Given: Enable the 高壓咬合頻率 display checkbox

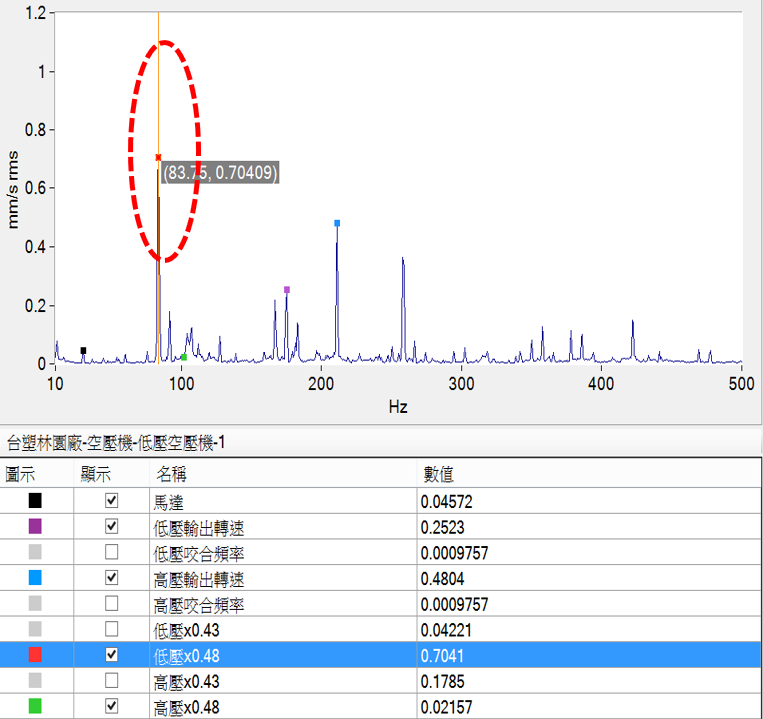Looking at the screenshot, I should pyautogui.click(x=112, y=604).
